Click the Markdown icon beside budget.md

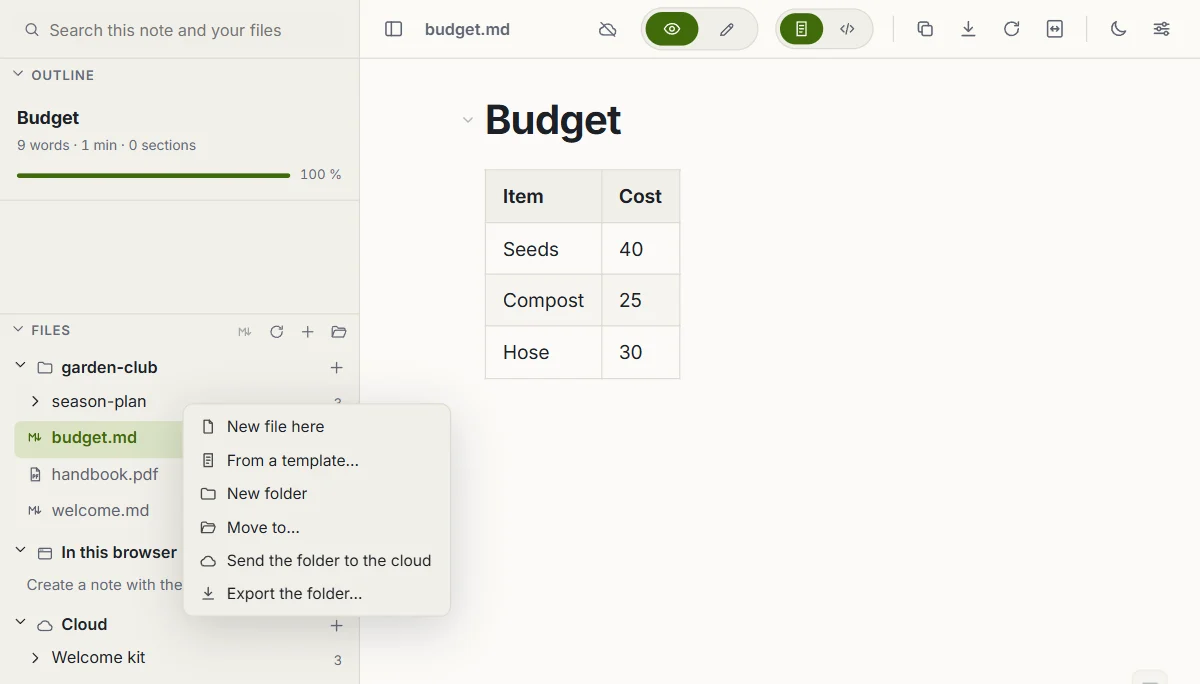point(35,437)
